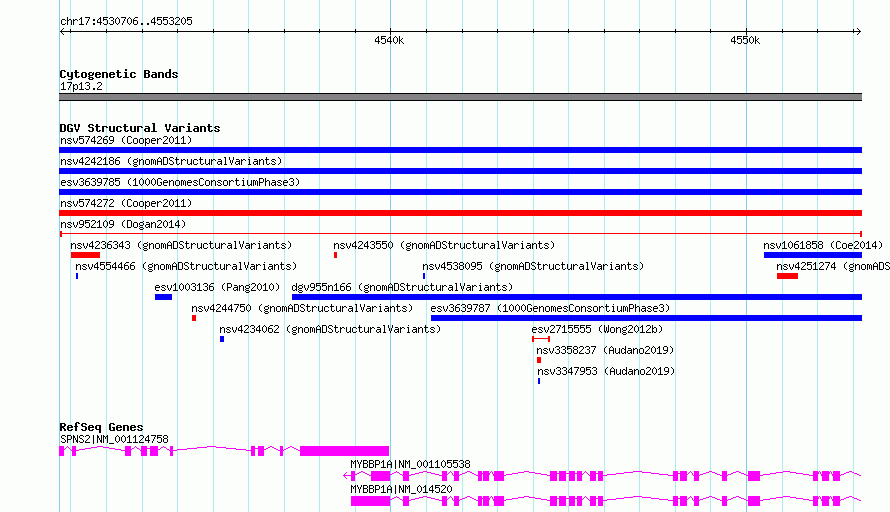Click the chr17:4530706..4553205 coordinate text

point(126,21)
